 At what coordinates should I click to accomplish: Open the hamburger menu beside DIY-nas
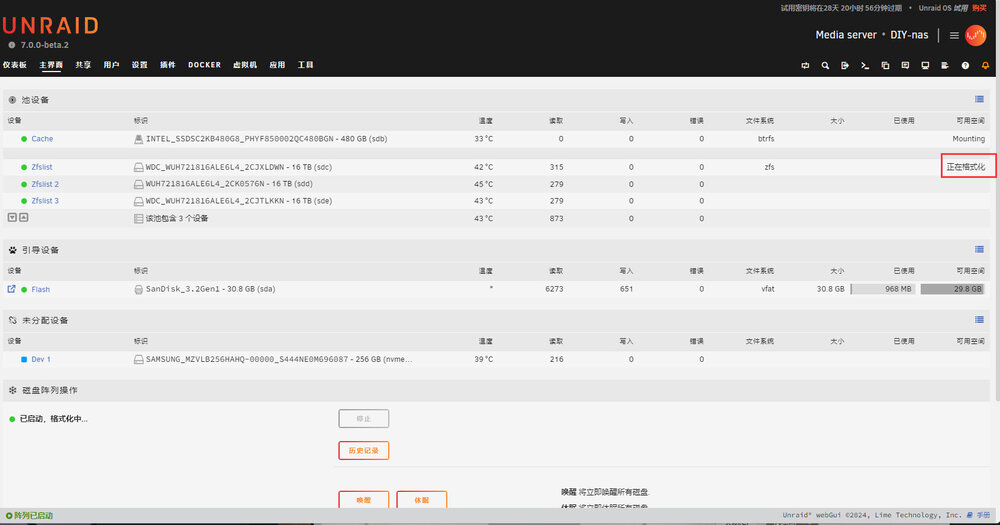coord(954,35)
